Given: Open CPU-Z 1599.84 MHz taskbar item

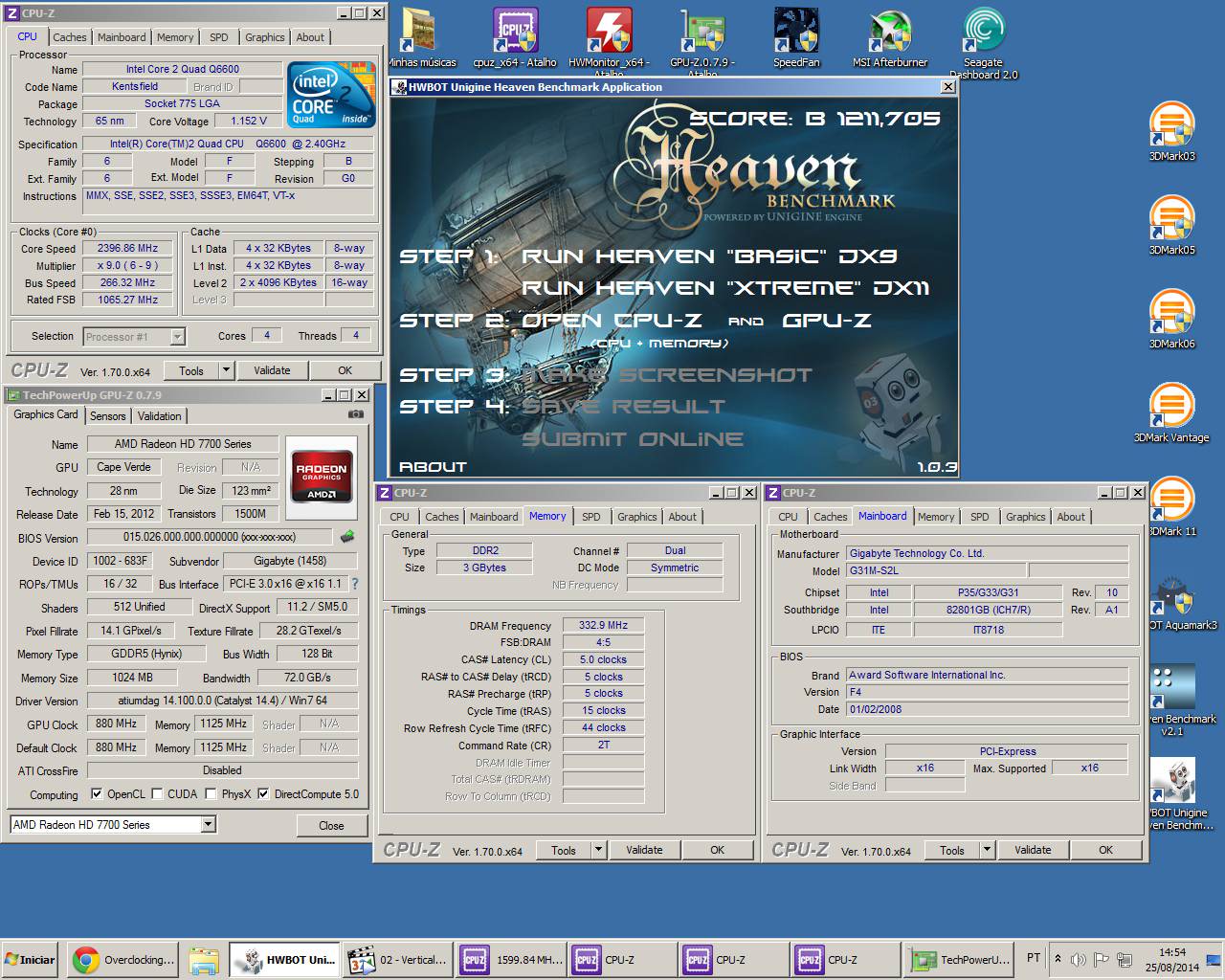Looking at the screenshot, I should 510,960.
